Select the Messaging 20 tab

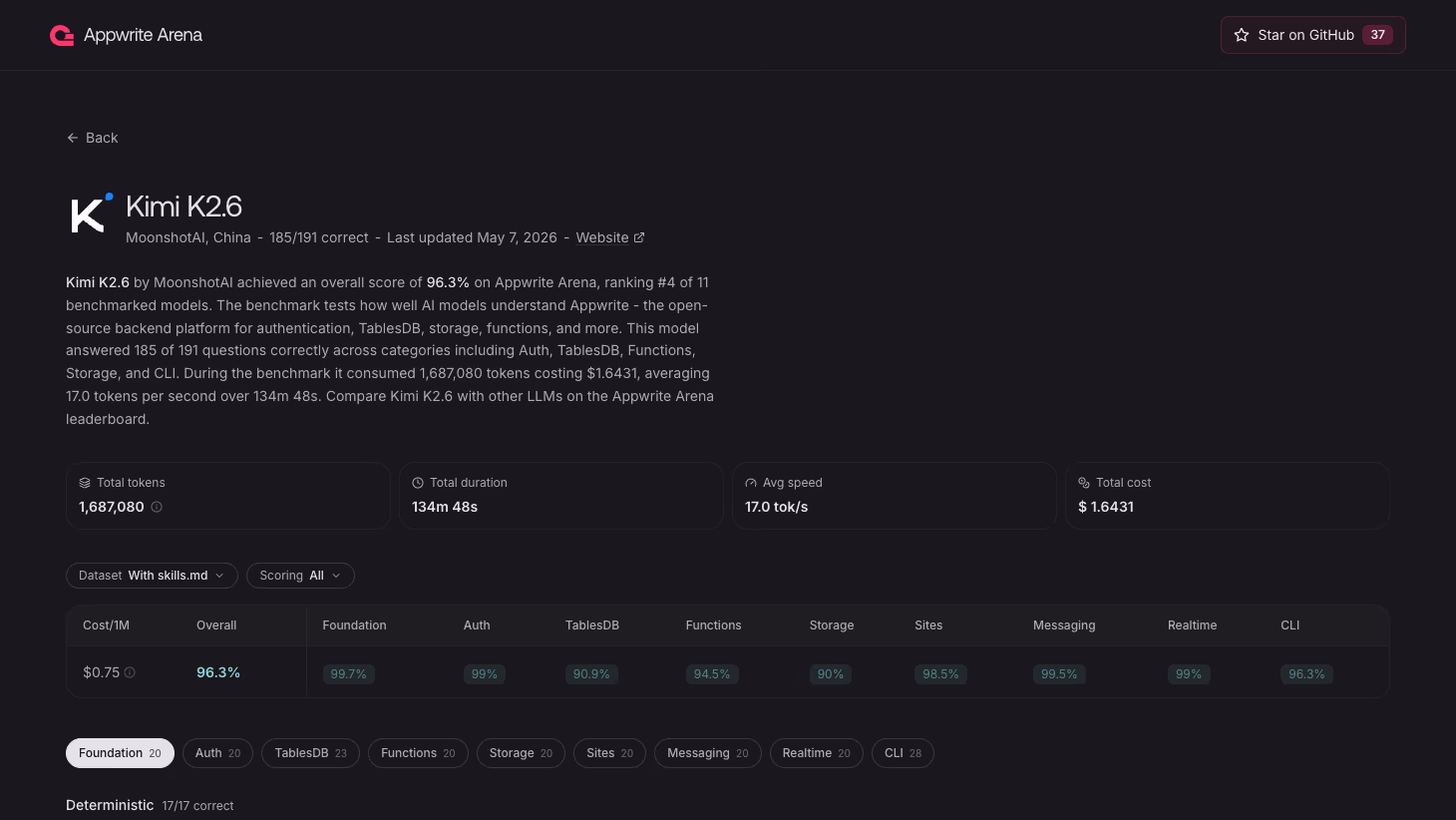(x=707, y=753)
